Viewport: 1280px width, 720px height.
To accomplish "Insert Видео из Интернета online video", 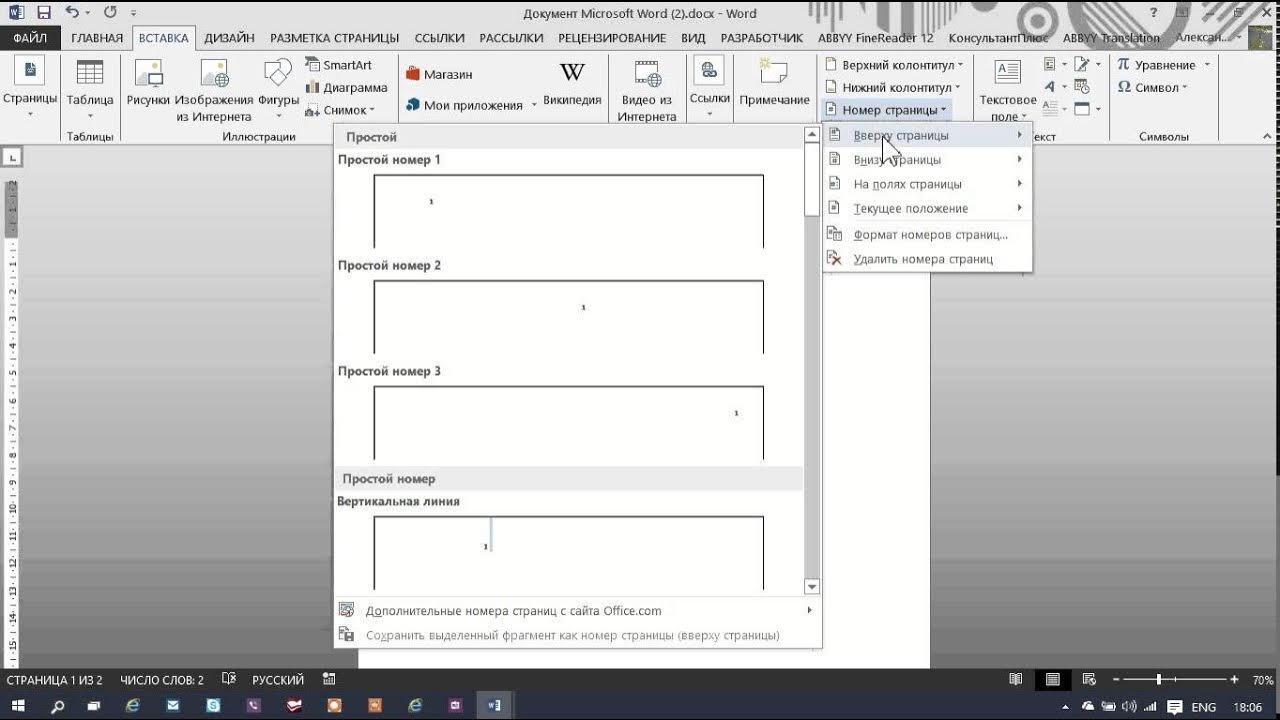I will pos(647,90).
